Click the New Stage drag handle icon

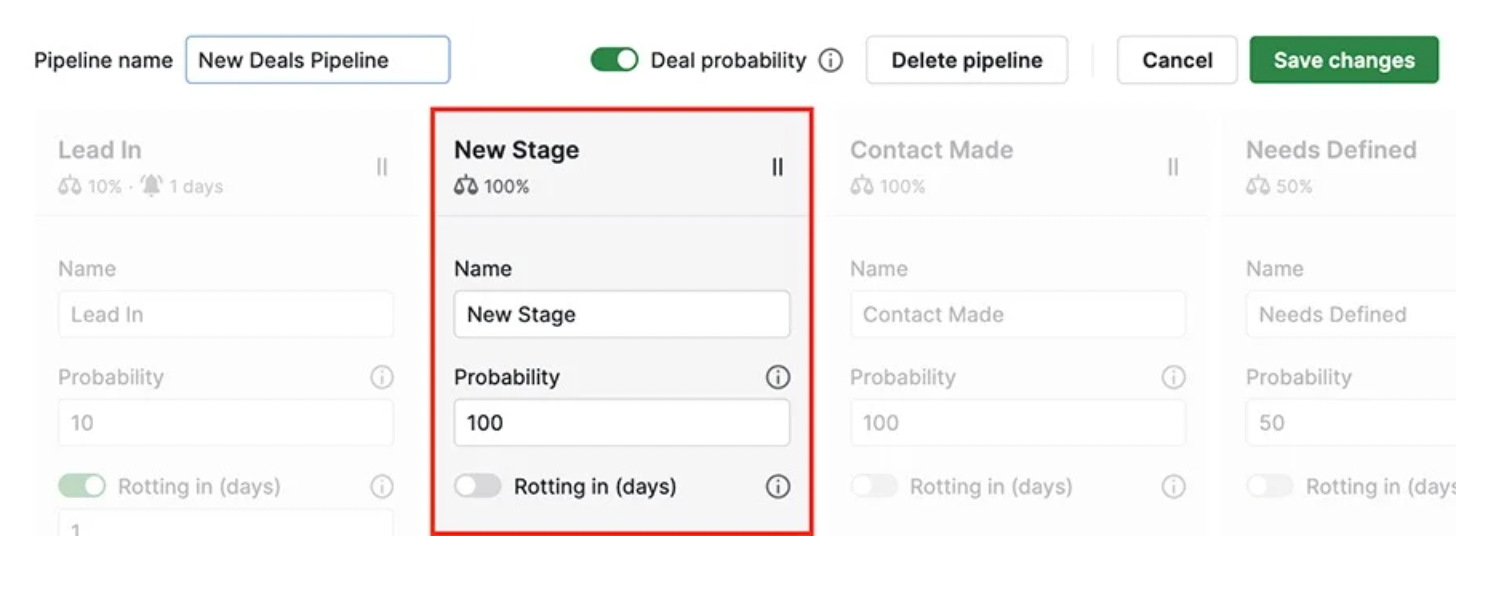777,167
